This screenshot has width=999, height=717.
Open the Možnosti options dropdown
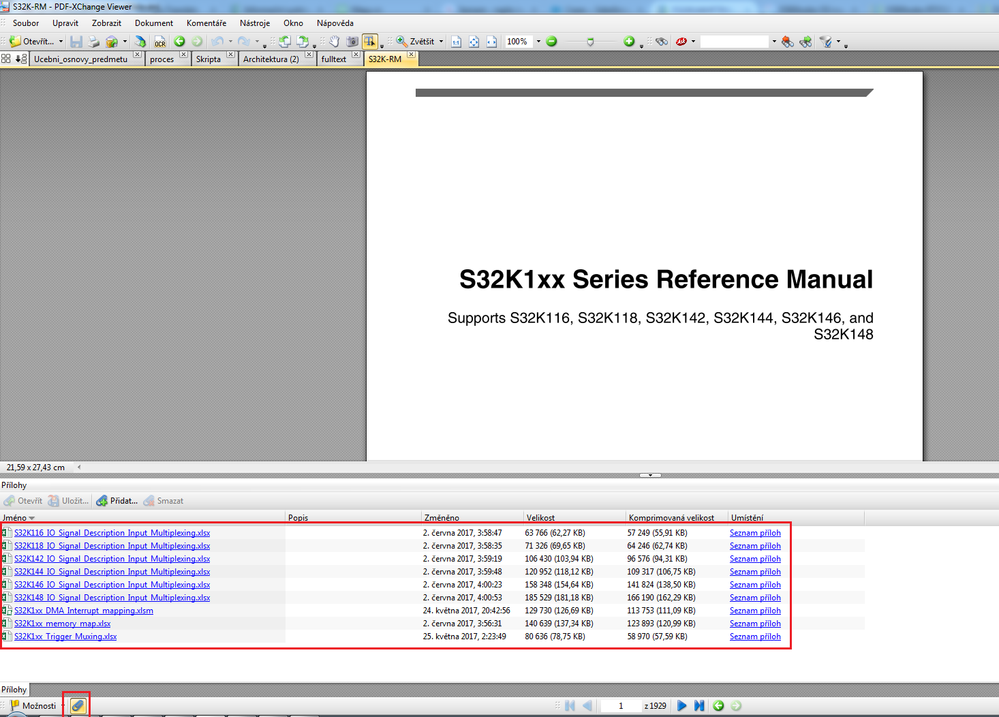(38, 706)
